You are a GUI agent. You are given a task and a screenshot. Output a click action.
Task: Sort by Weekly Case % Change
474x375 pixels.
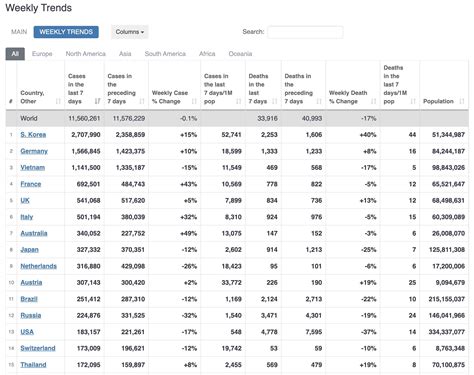pos(194,101)
